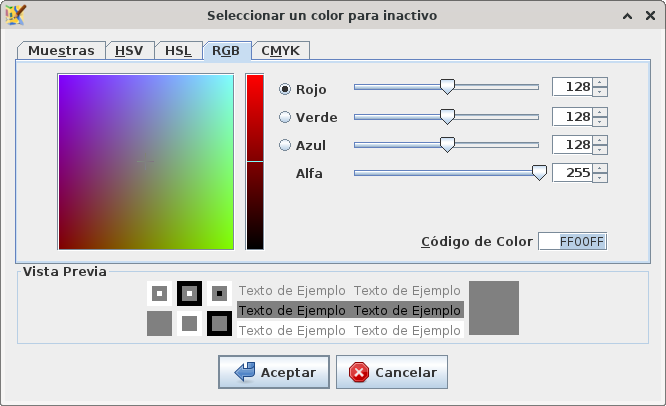
Task: Click the Alfa label
Action: tap(309, 173)
